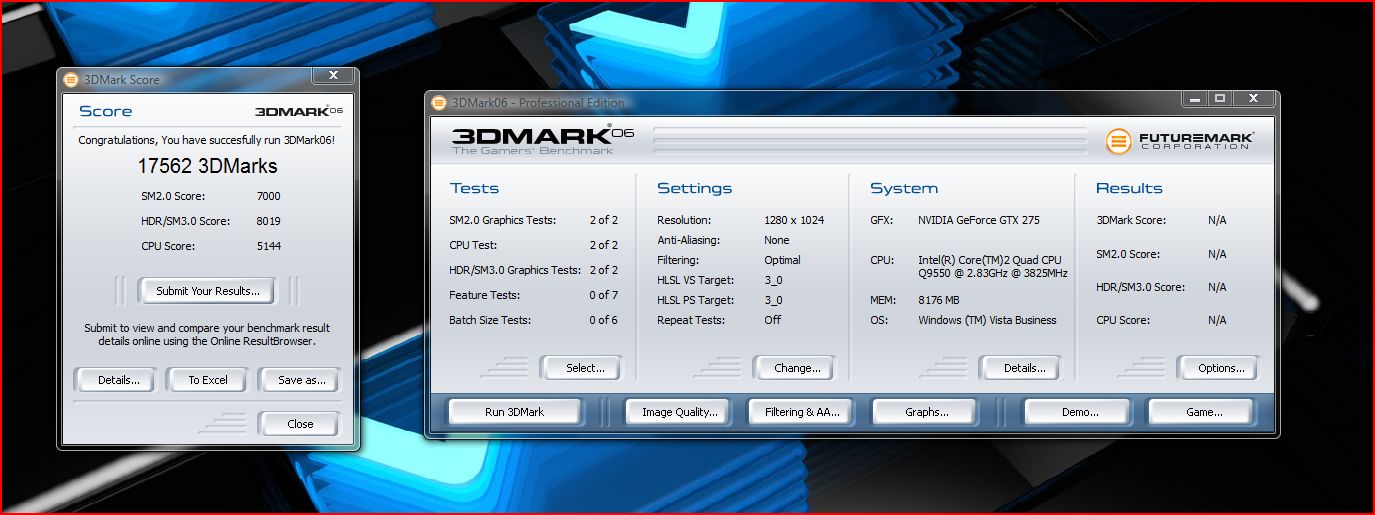Click the CPU Test 2 of 2 row

click(534, 245)
